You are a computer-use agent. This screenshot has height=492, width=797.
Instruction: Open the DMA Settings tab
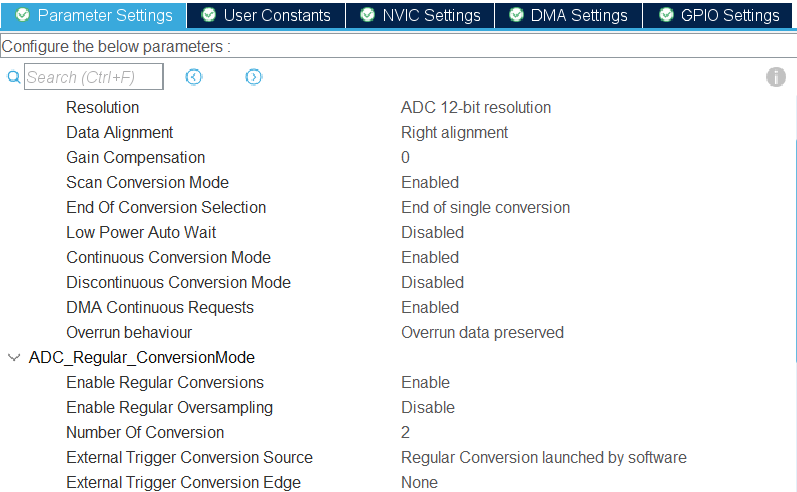tap(578, 15)
